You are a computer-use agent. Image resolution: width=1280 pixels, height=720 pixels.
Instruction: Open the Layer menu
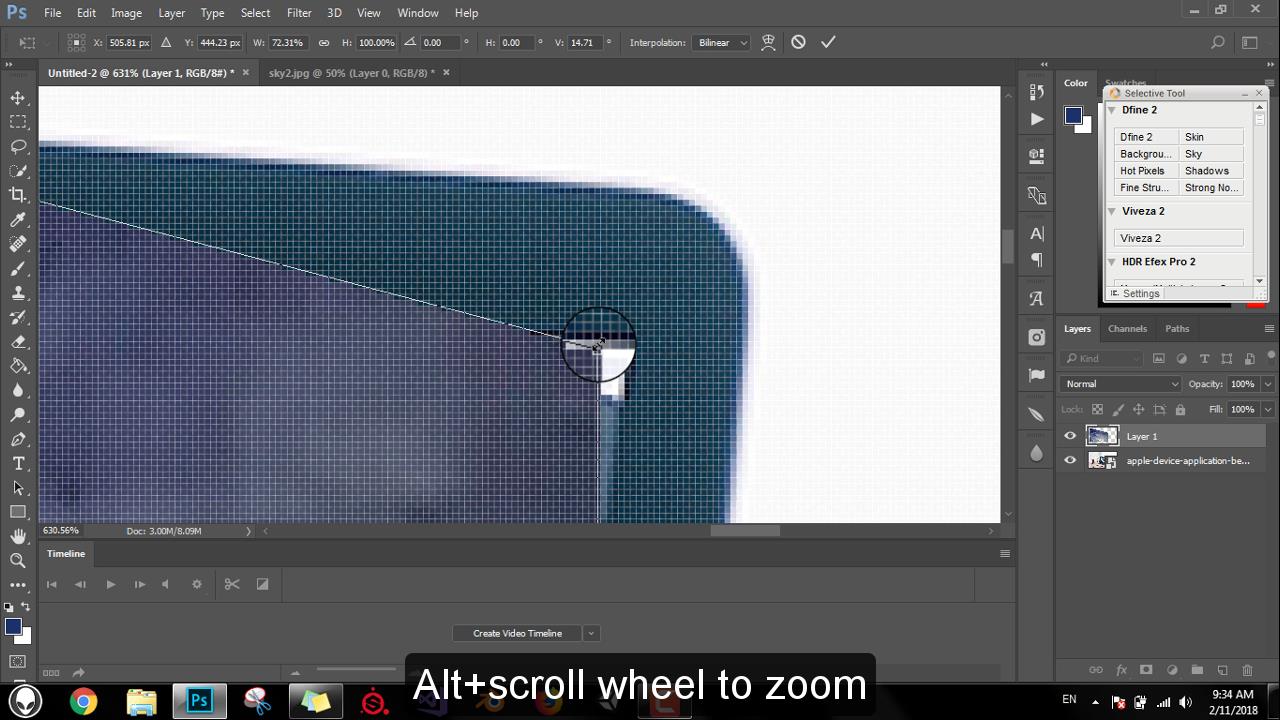point(171,13)
